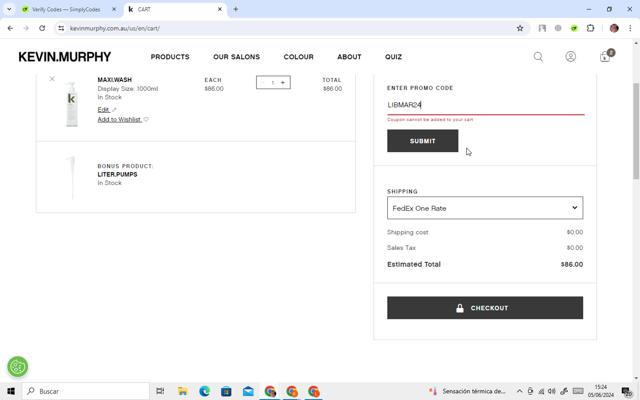Image resolution: width=640 pixels, height=400 pixels.
Task: Open the FedEx One Rate shipping dropdown
Action: click(x=485, y=208)
